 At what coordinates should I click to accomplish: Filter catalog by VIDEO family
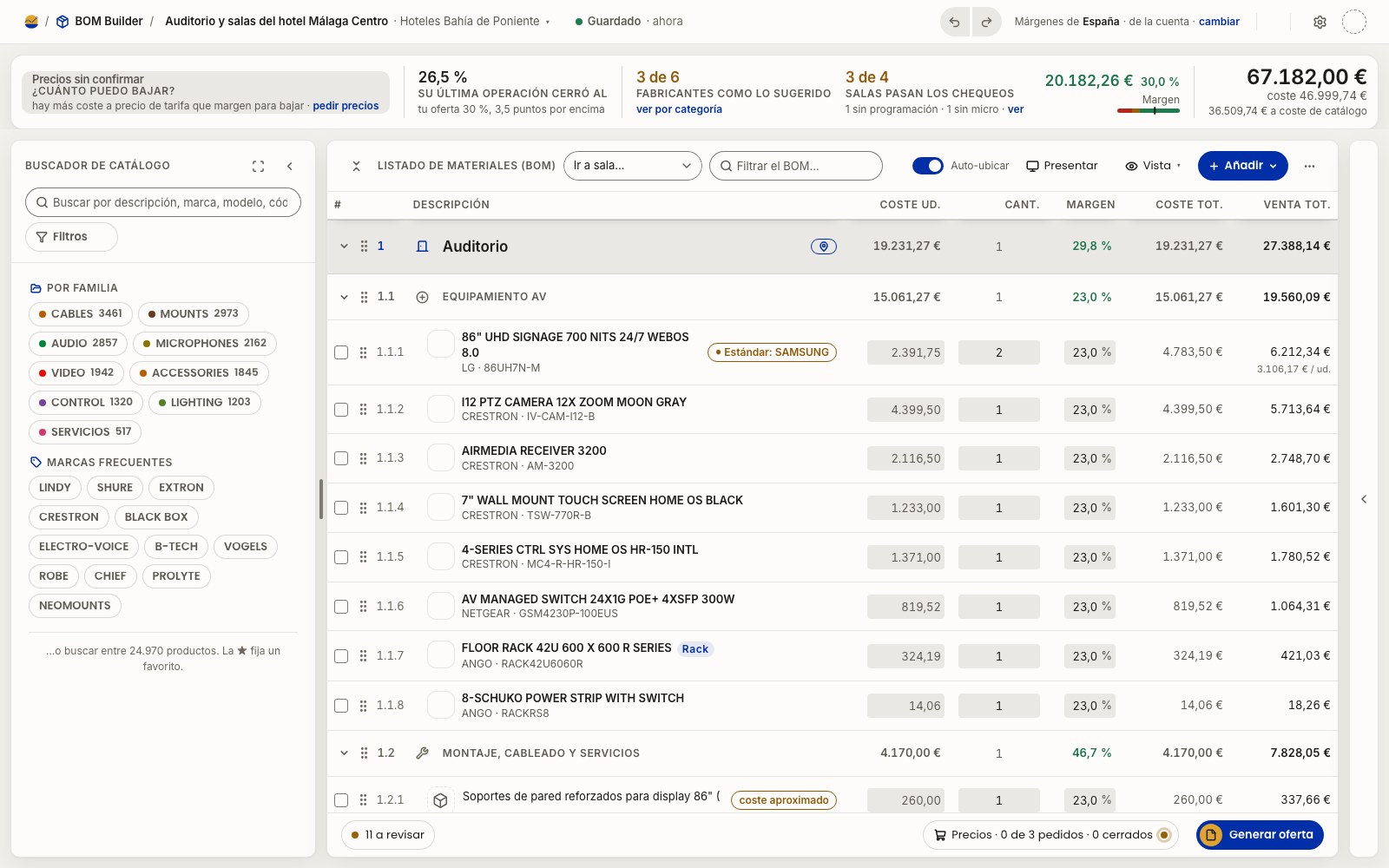[76, 373]
